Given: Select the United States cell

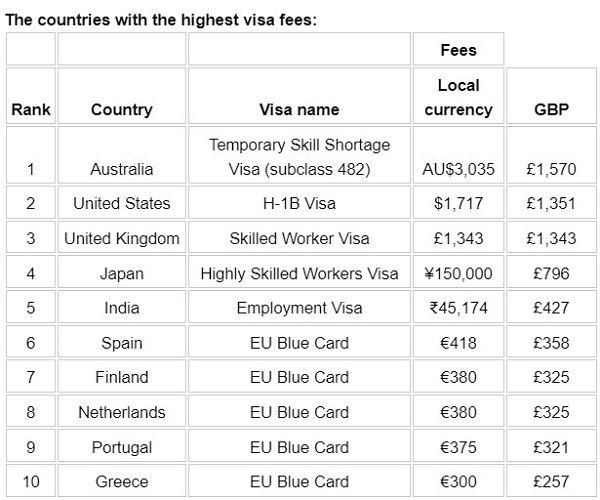Looking at the screenshot, I should coord(121,203).
